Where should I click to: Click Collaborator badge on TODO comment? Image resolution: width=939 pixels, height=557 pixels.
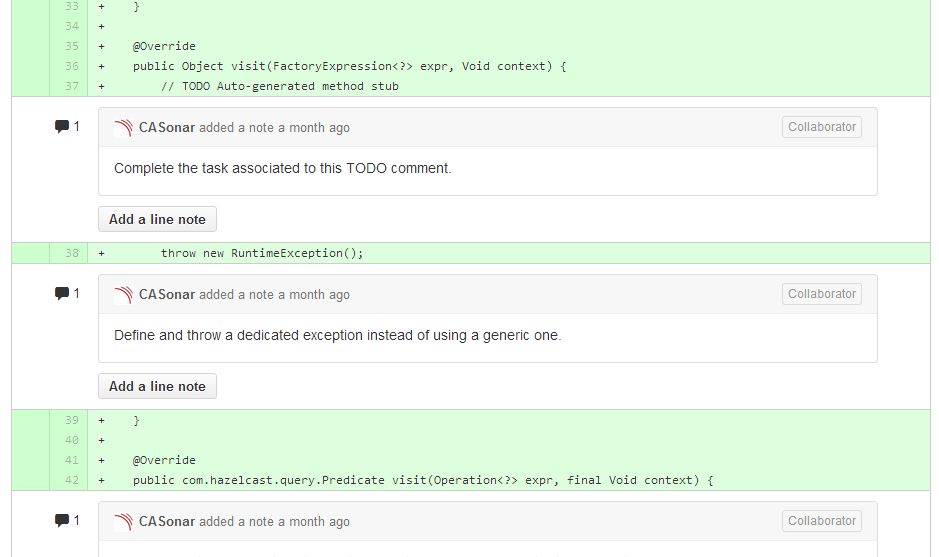[x=821, y=127]
